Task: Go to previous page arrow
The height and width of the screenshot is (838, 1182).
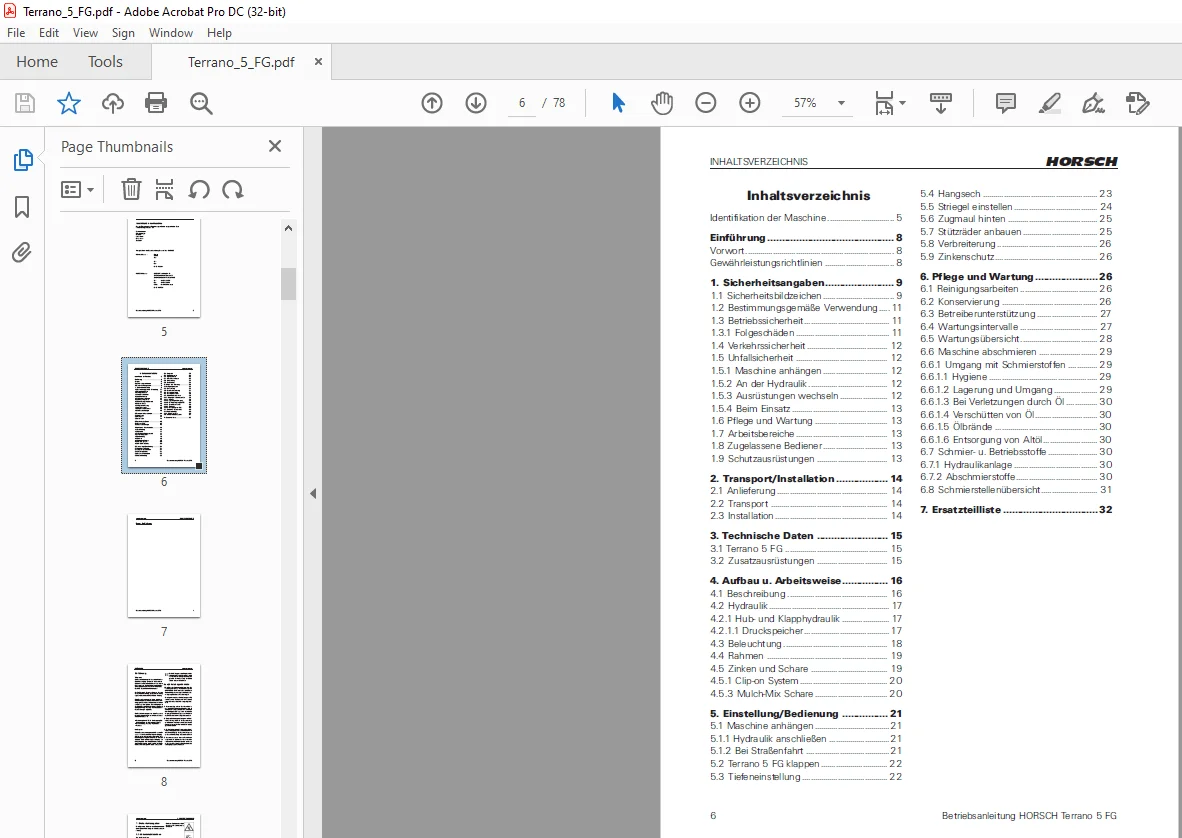Action: pyautogui.click(x=432, y=103)
